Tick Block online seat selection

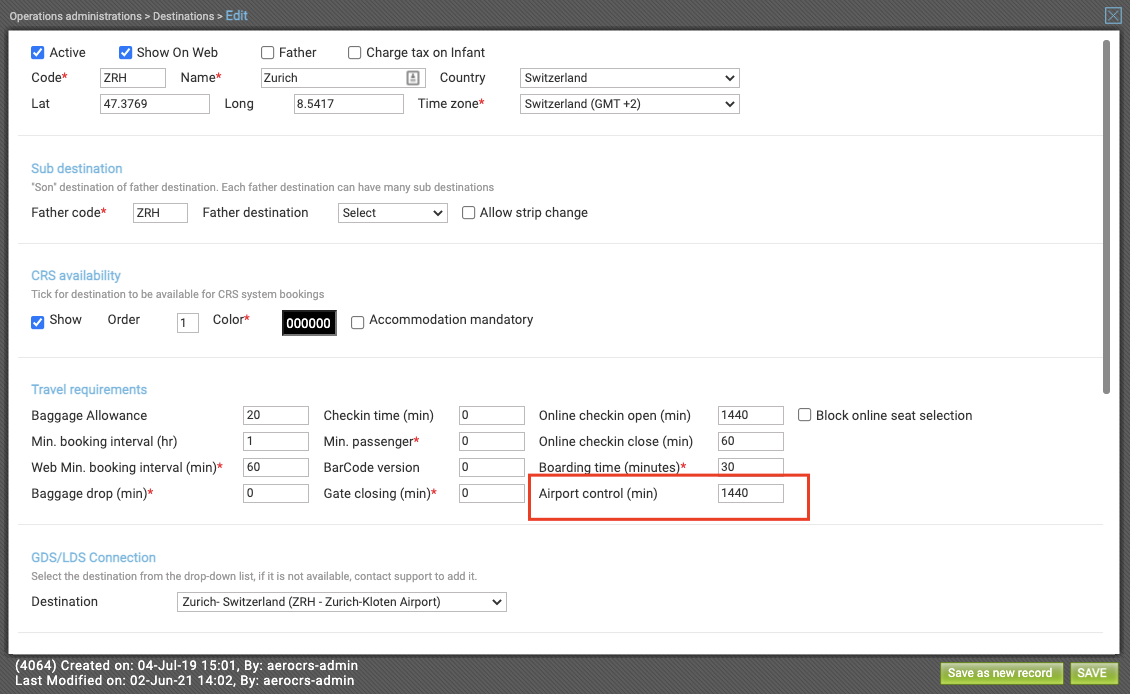click(x=804, y=414)
